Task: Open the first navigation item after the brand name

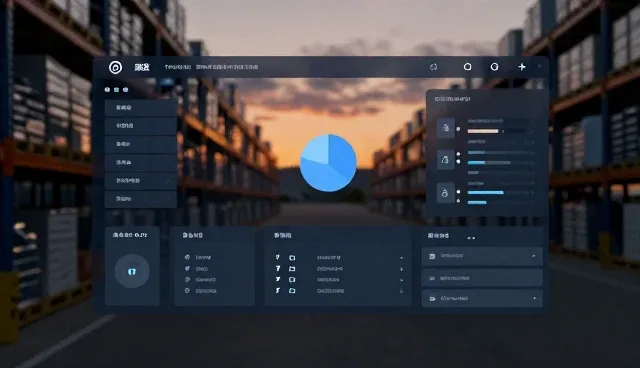Action: pos(178,67)
